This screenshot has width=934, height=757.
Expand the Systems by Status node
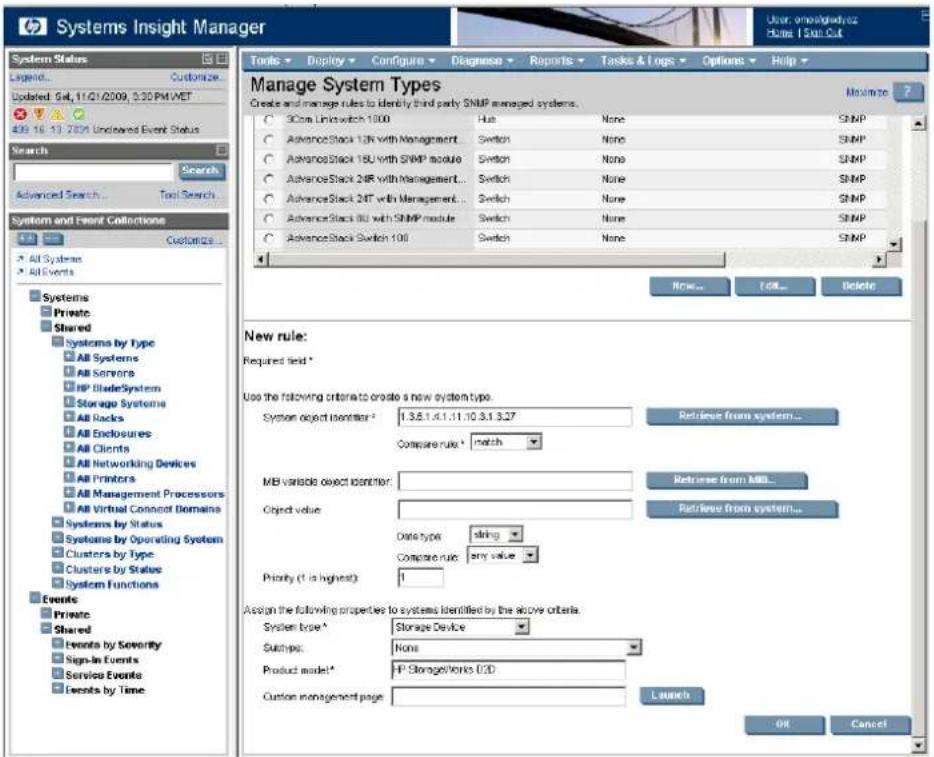click(57, 523)
